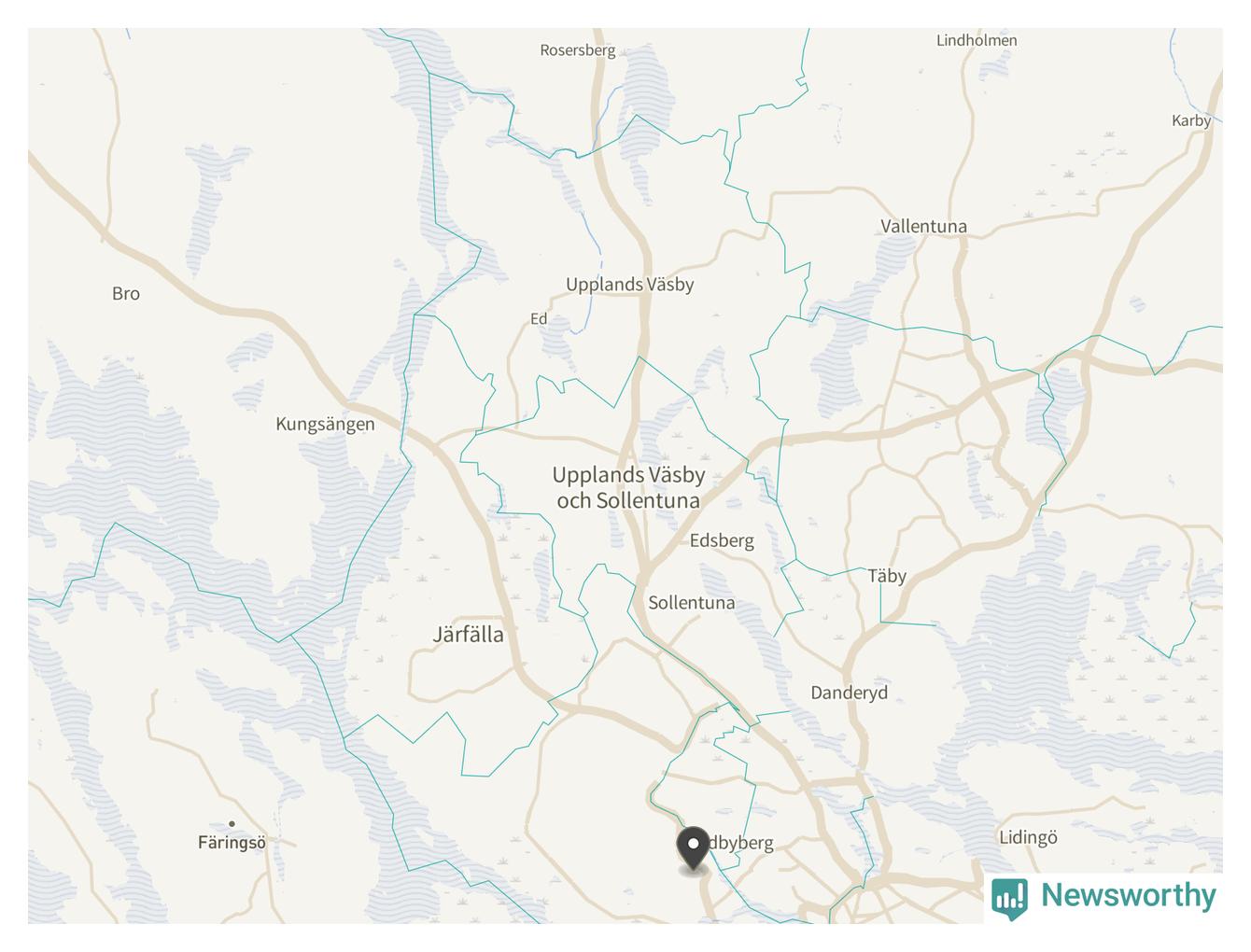Select the Täby place label

pyautogui.click(x=887, y=576)
